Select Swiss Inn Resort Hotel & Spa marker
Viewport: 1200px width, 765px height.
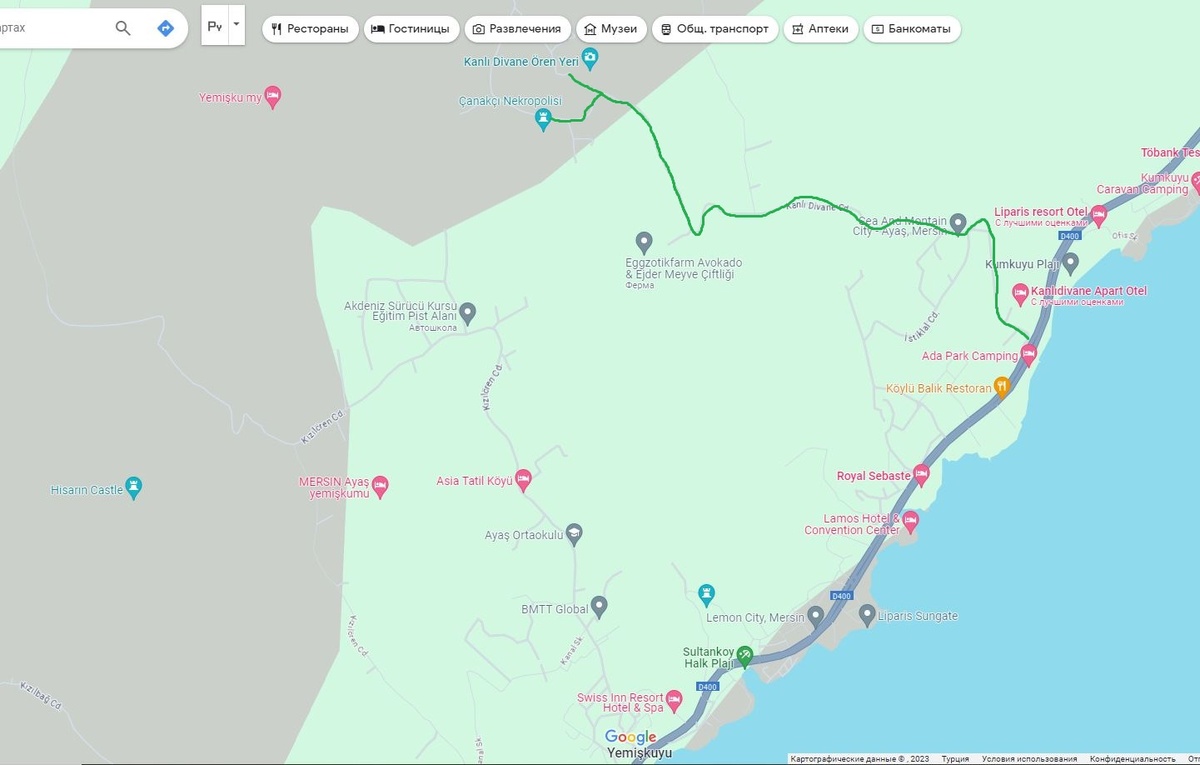tap(674, 699)
